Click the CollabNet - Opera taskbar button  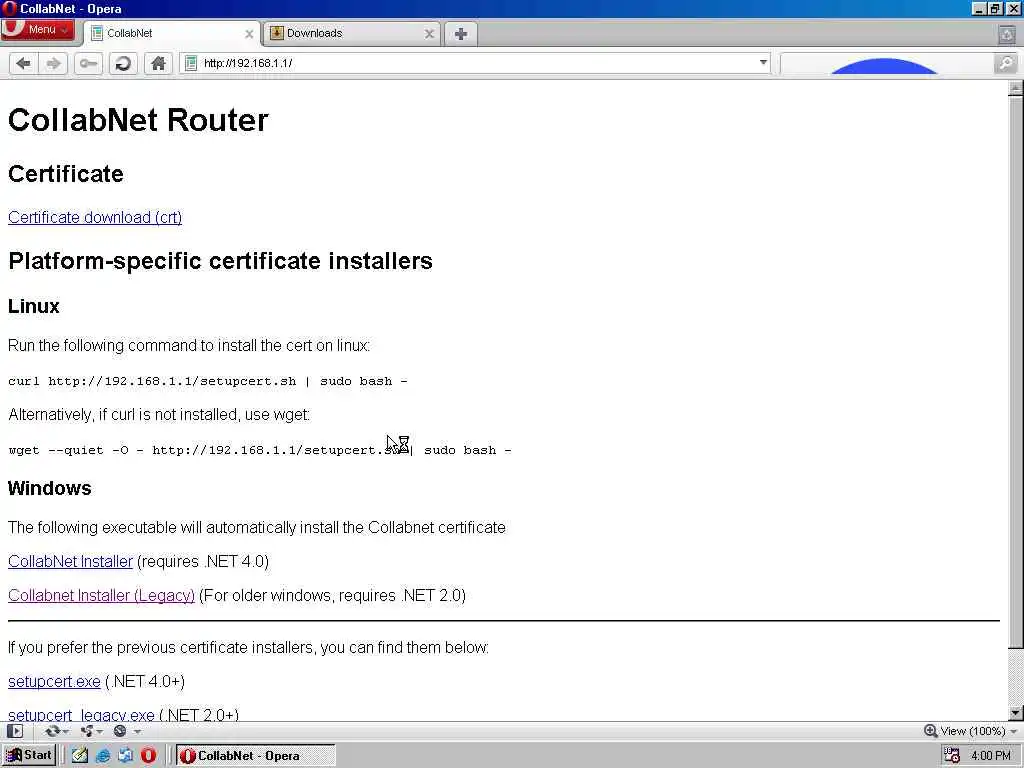click(x=256, y=756)
